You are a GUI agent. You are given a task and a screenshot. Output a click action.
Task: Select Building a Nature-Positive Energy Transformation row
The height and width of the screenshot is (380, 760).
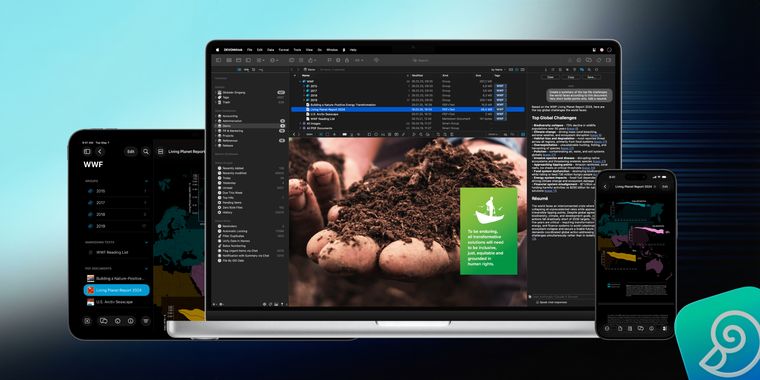407,105
